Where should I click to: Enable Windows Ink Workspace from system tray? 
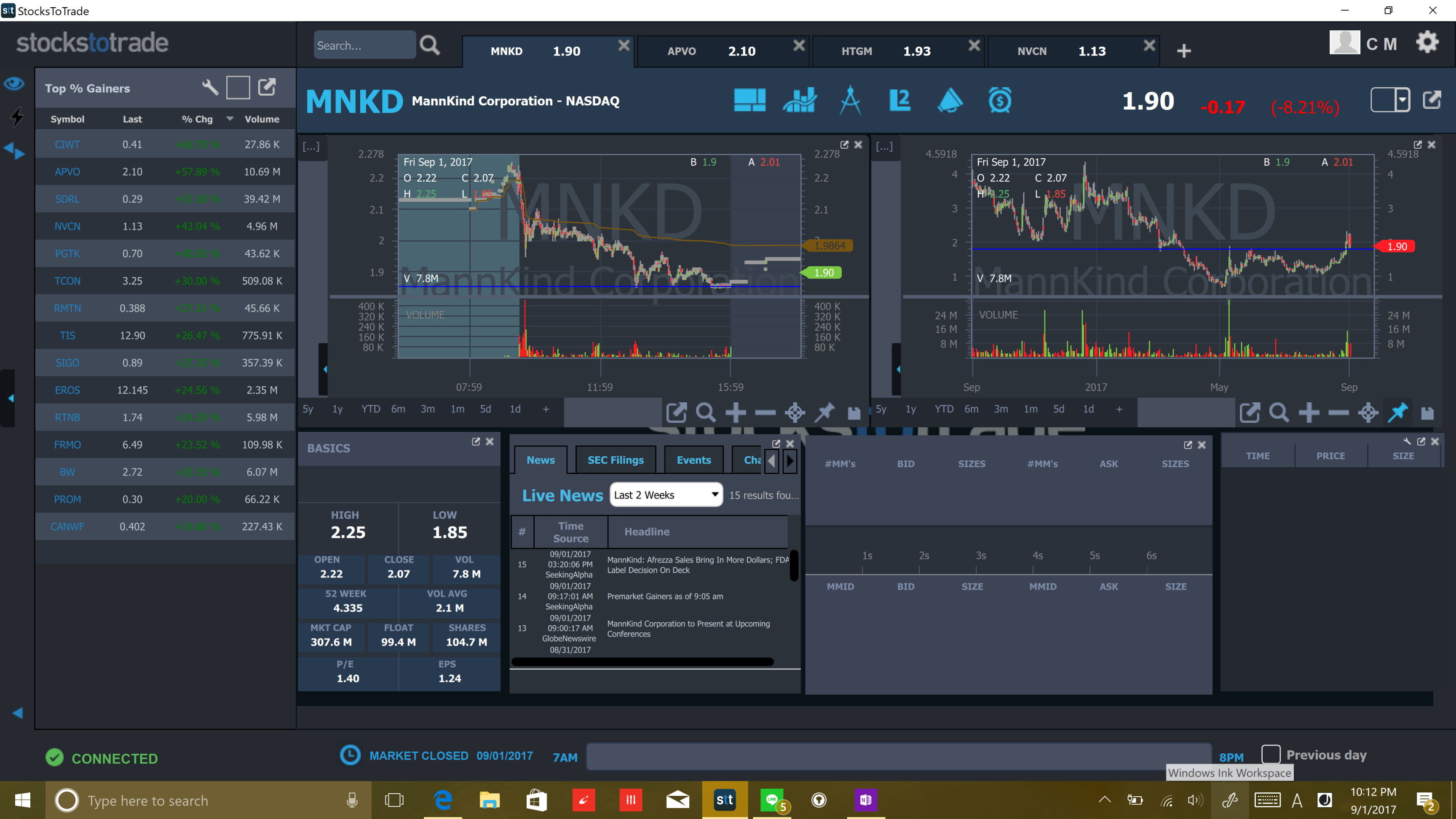pyautogui.click(x=1231, y=800)
